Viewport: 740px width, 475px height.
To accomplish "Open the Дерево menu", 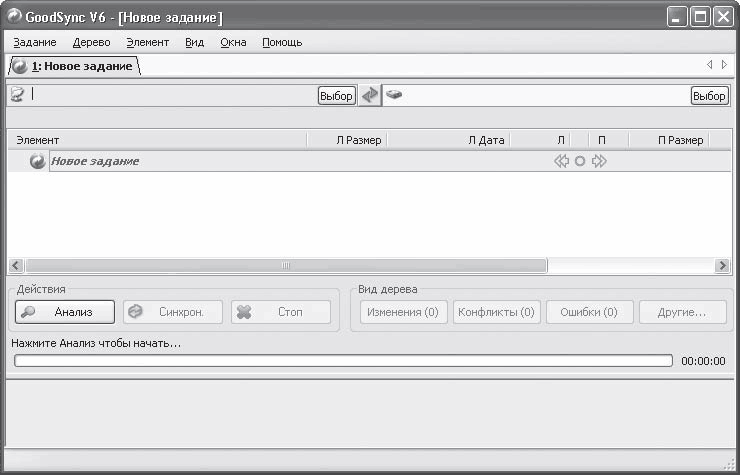I will pyautogui.click(x=92, y=42).
